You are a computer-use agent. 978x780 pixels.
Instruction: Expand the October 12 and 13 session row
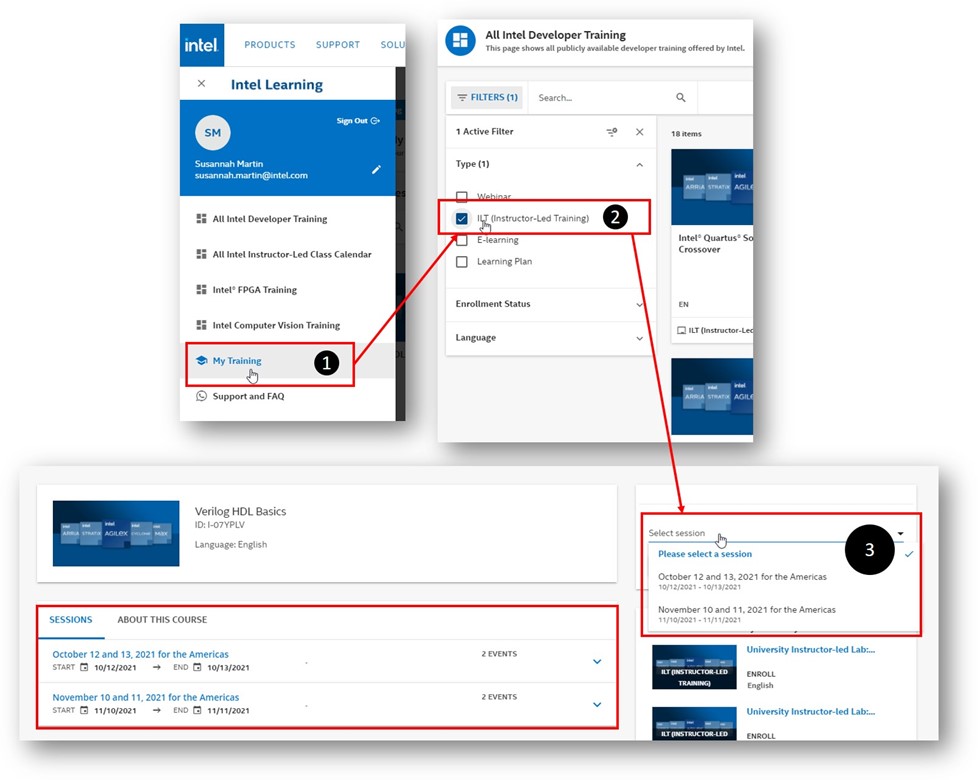[x=597, y=662]
